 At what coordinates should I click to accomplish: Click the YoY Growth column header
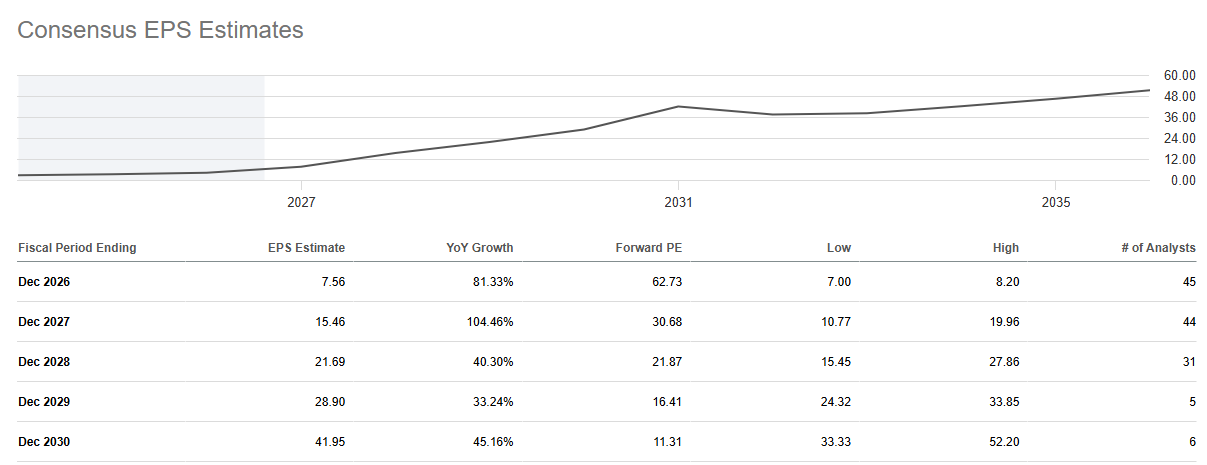[x=481, y=248]
